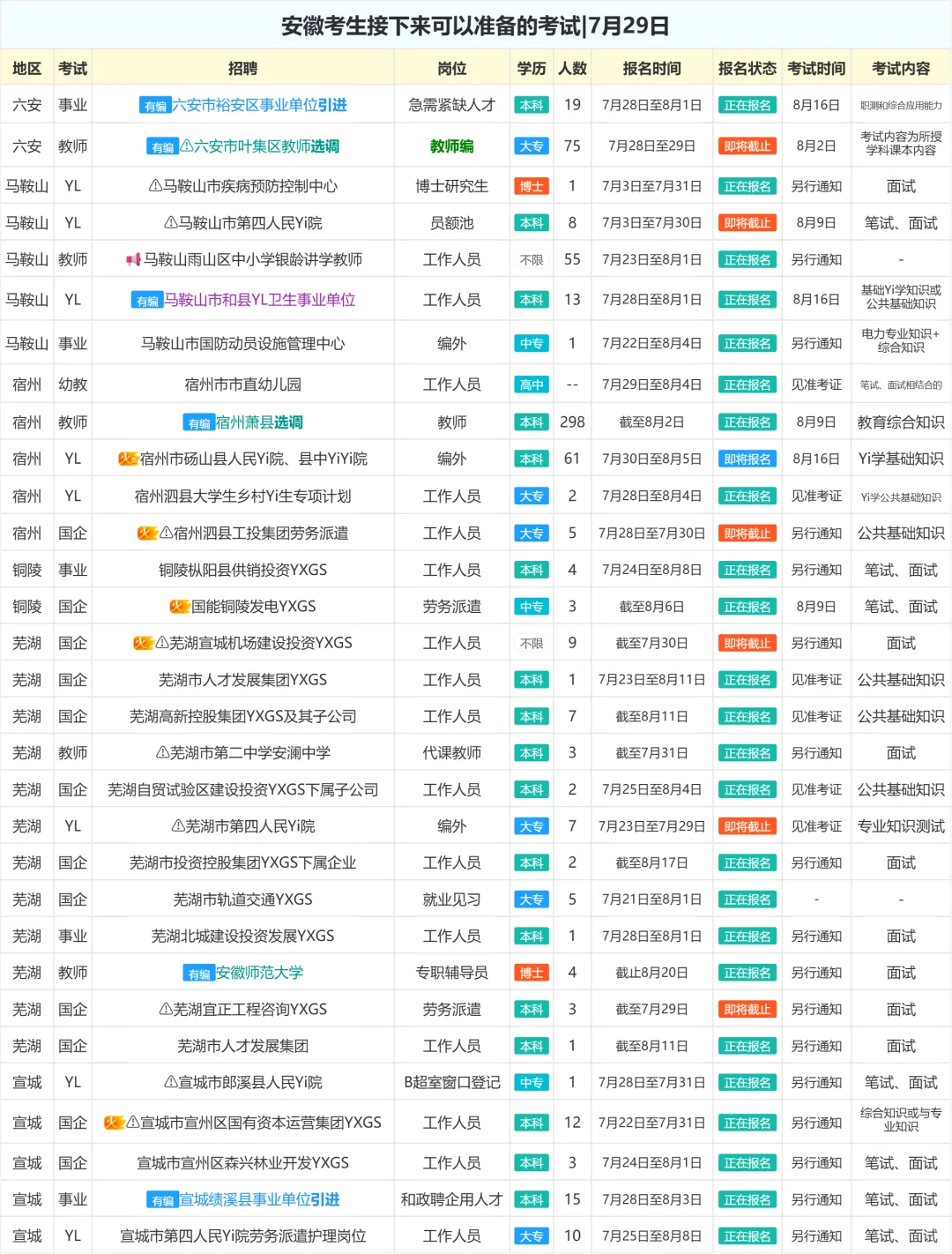This screenshot has height=1254, width=952.
Task: Click the 有编 badge beside 六安市叶集区教师选调
Action: [x=162, y=147]
